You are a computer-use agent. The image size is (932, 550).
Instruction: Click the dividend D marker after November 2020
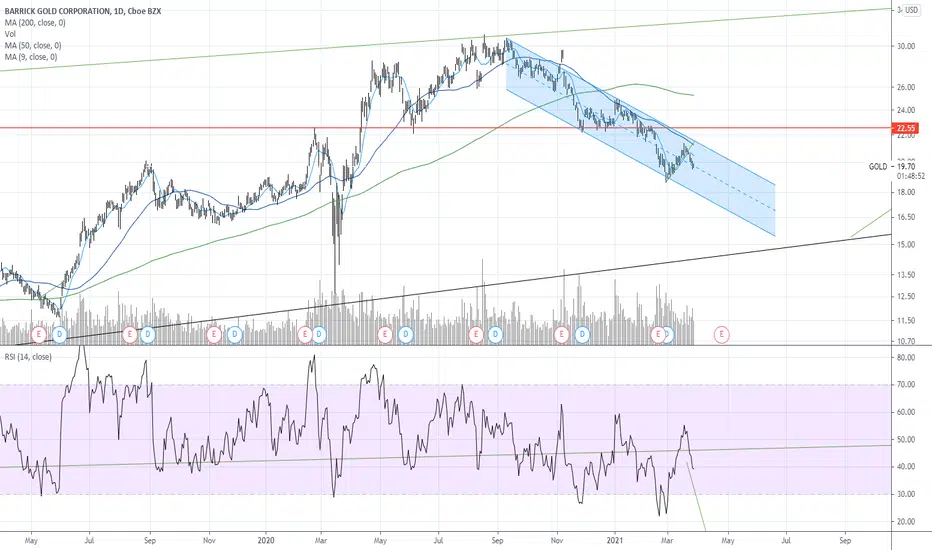[582, 335]
